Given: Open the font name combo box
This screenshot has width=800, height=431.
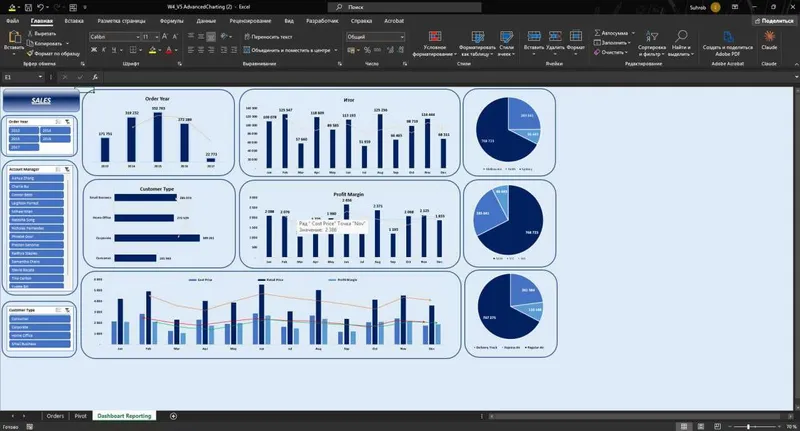Looking at the screenshot, I should [115, 37].
